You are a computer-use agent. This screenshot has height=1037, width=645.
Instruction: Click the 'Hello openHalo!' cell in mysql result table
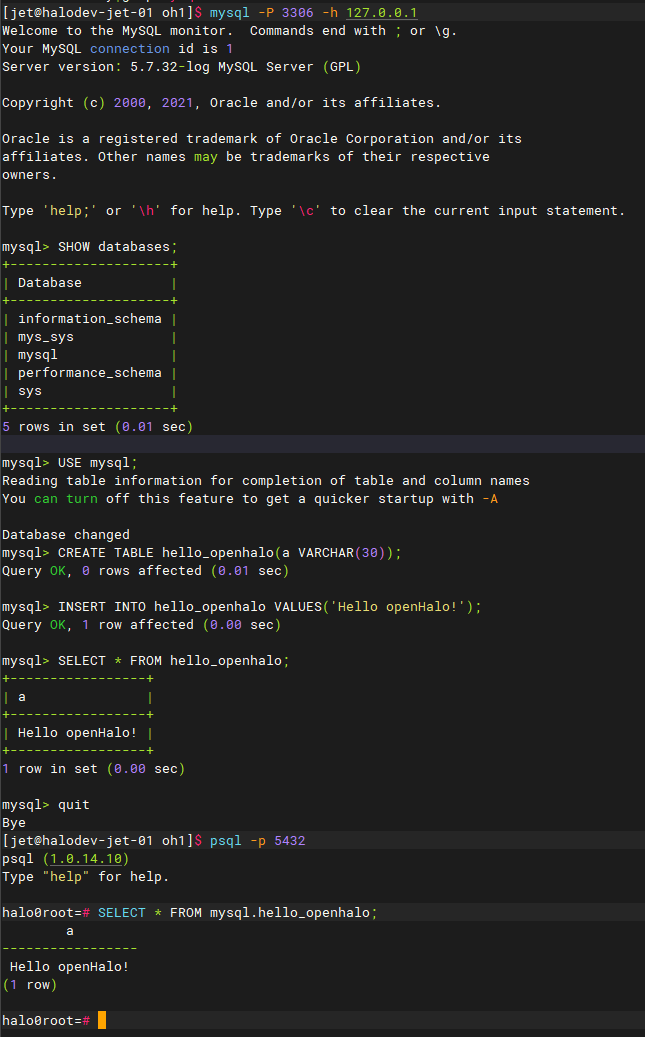(77, 733)
